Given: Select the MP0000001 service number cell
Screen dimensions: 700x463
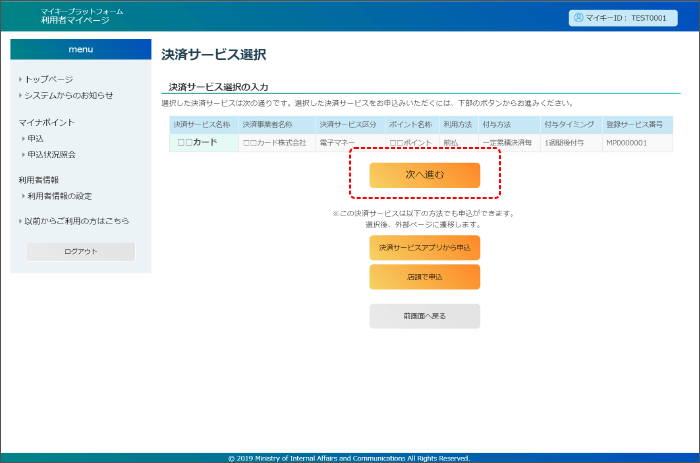Looking at the screenshot, I should (x=638, y=143).
